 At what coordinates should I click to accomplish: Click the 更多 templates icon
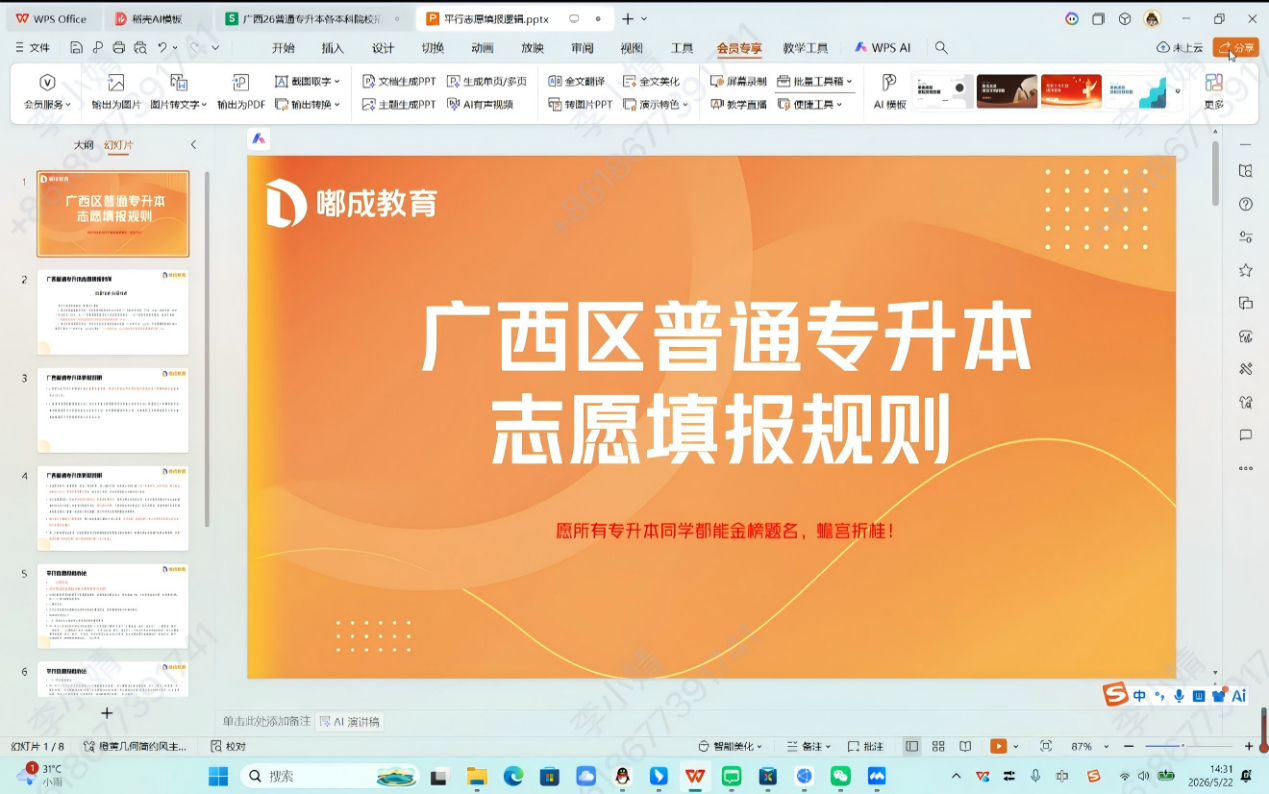[1214, 91]
